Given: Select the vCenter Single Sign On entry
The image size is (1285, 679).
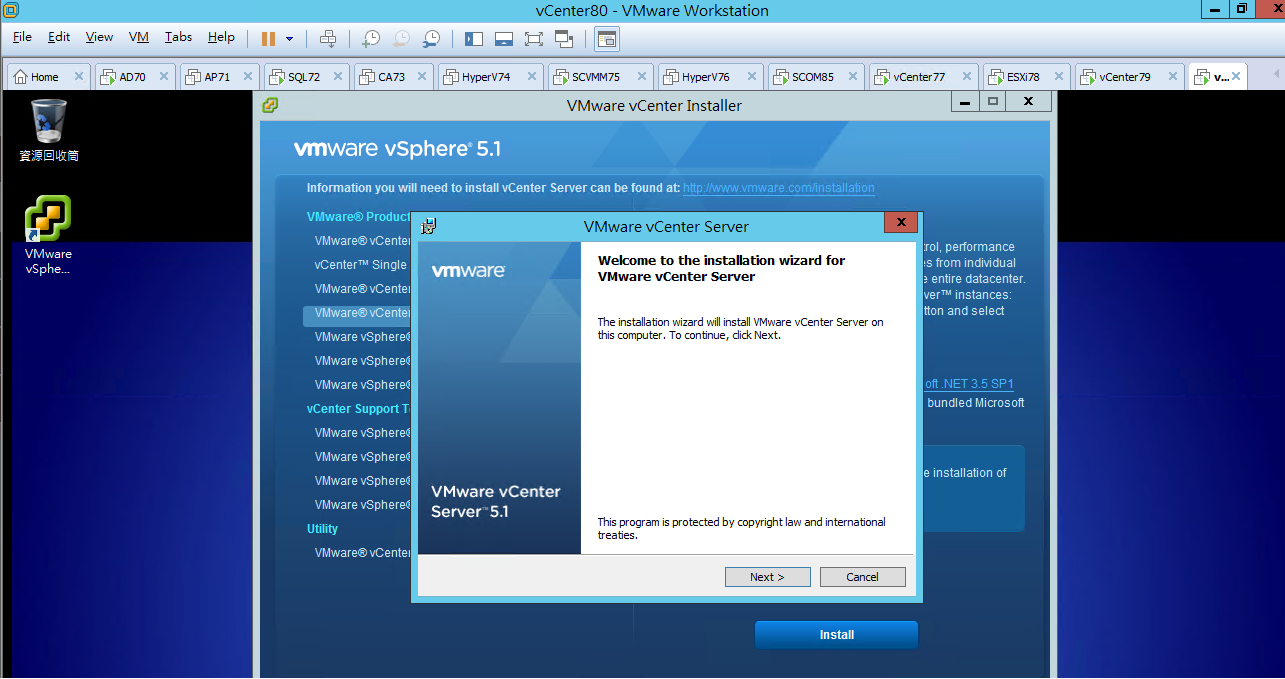Looking at the screenshot, I should click(361, 265).
